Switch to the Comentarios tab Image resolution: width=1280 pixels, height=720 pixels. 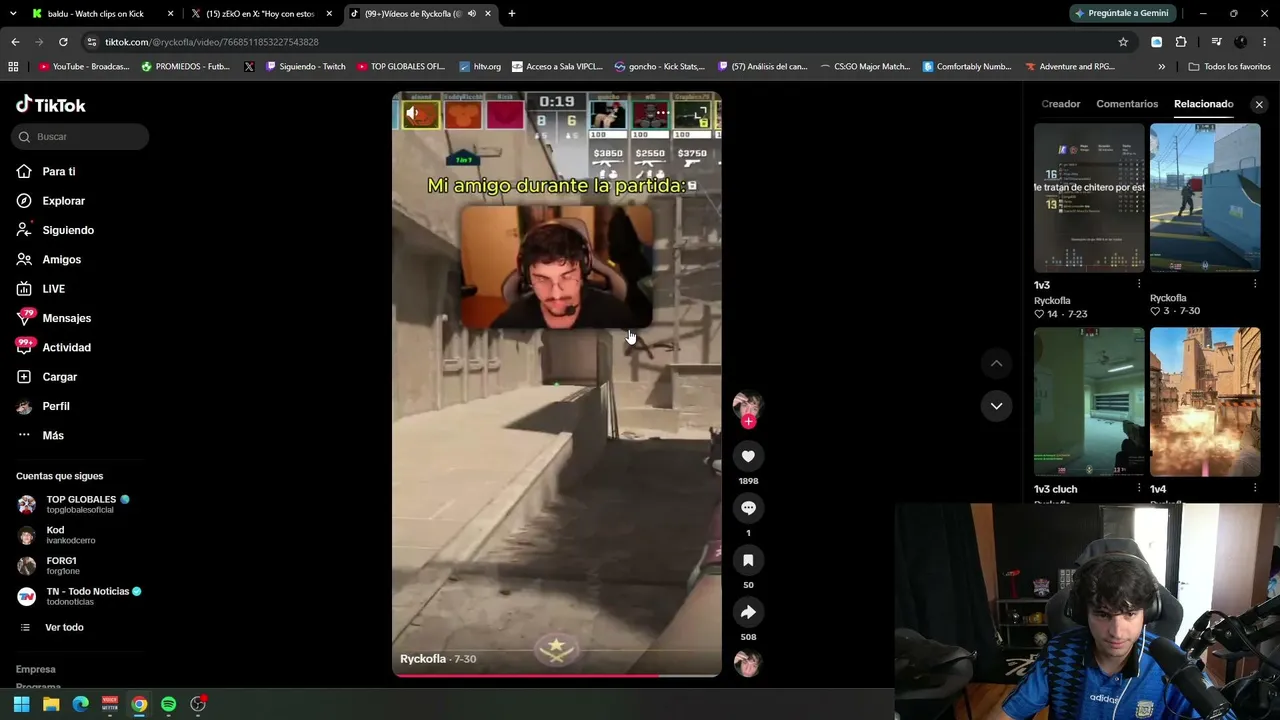click(1127, 104)
